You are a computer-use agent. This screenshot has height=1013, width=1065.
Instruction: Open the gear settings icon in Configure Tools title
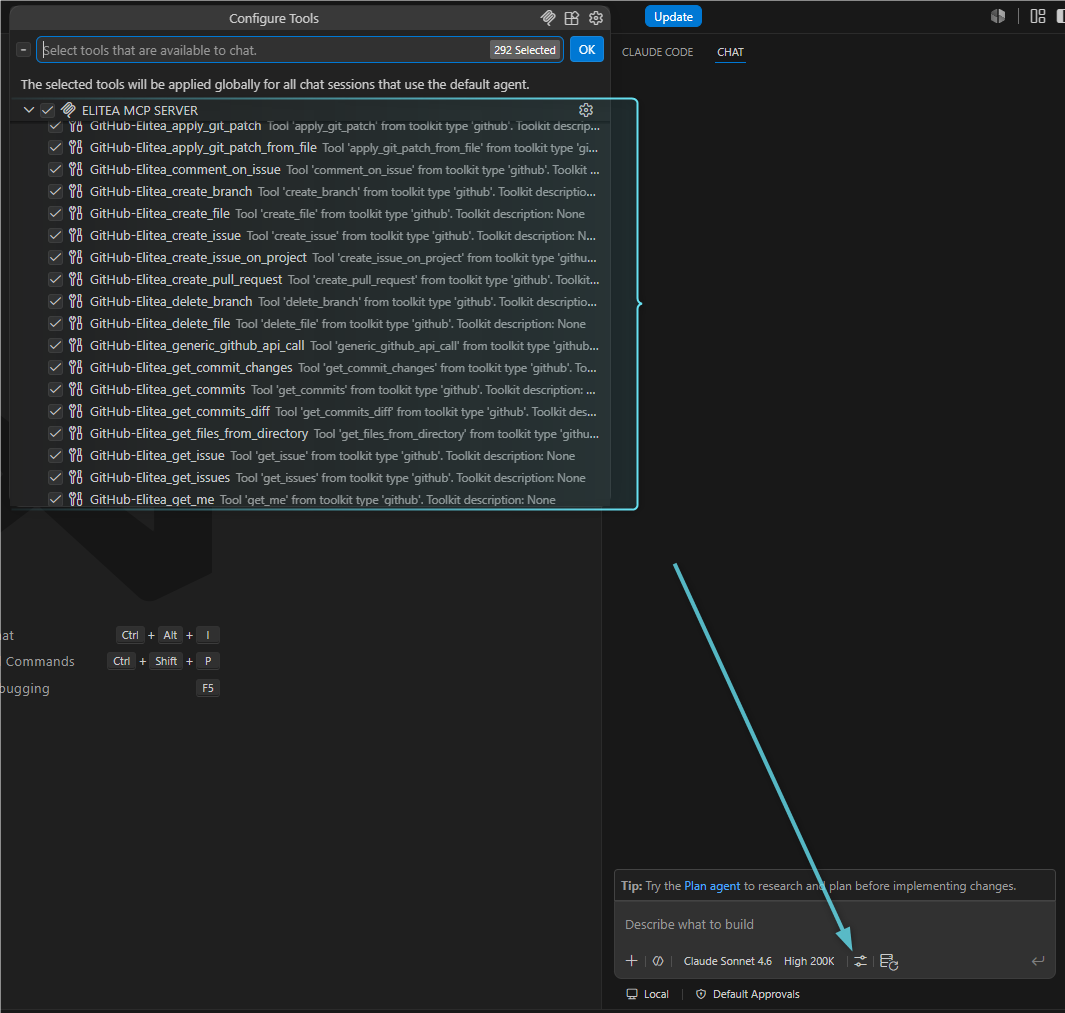point(596,18)
